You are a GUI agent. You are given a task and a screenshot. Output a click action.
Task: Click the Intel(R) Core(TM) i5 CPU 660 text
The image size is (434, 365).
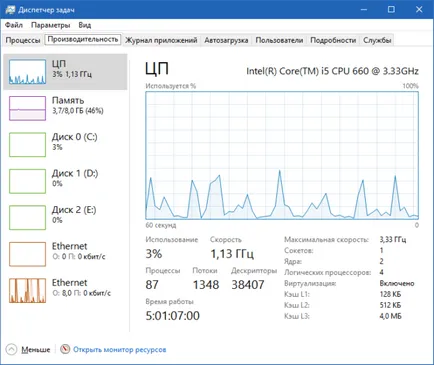(x=332, y=71)
